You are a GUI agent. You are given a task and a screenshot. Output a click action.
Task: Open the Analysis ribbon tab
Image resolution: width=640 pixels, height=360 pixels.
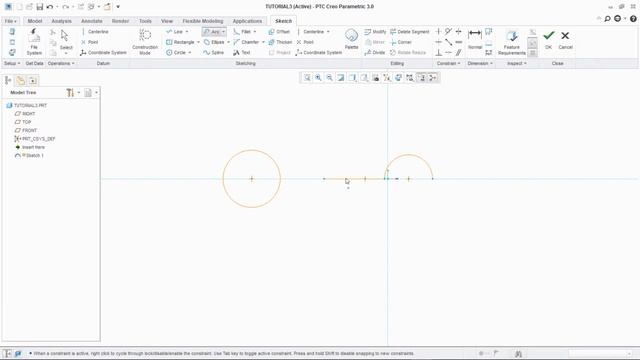pyautogui.click(x=61, y=21)
